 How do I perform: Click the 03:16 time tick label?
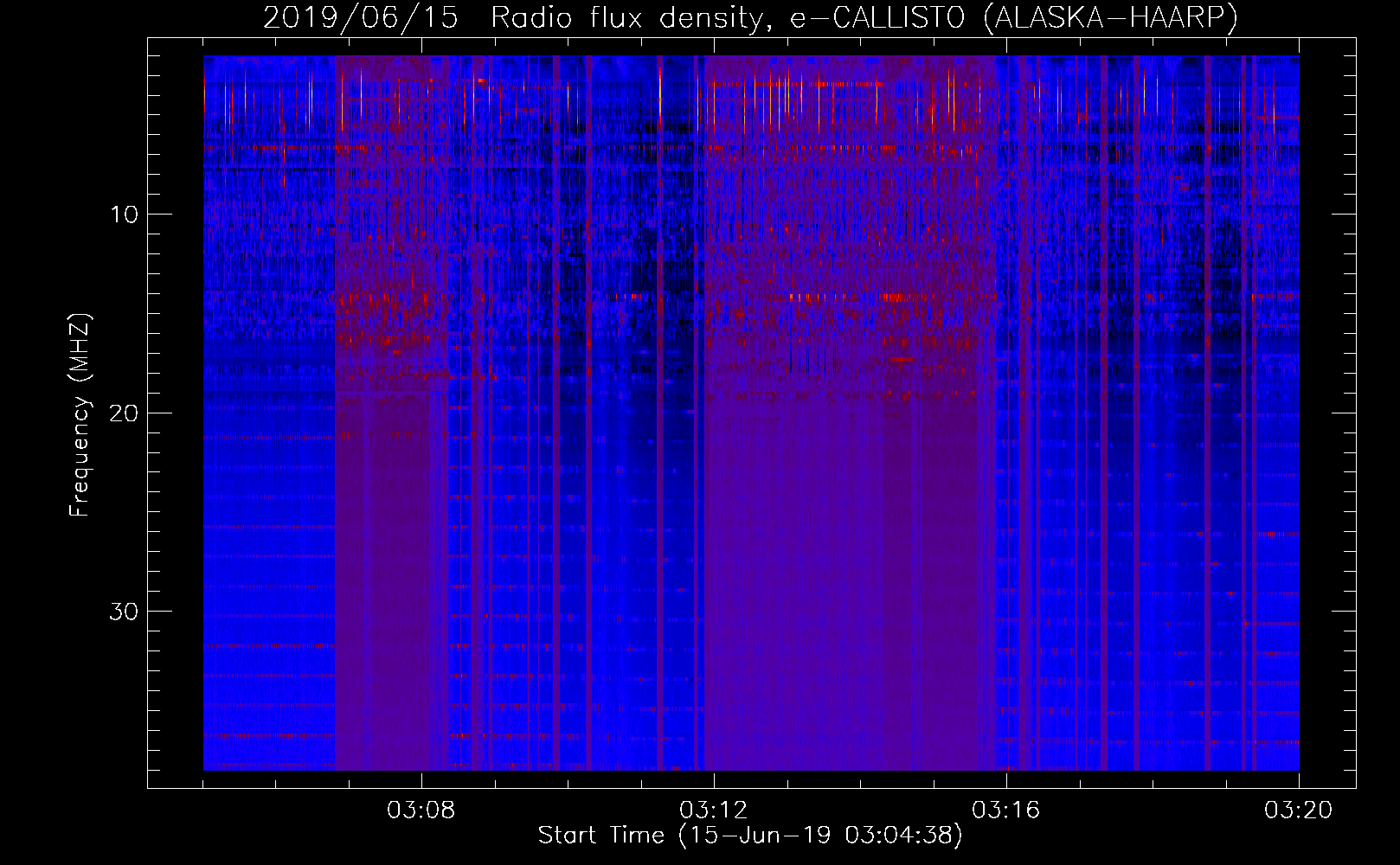(1006, 811)
